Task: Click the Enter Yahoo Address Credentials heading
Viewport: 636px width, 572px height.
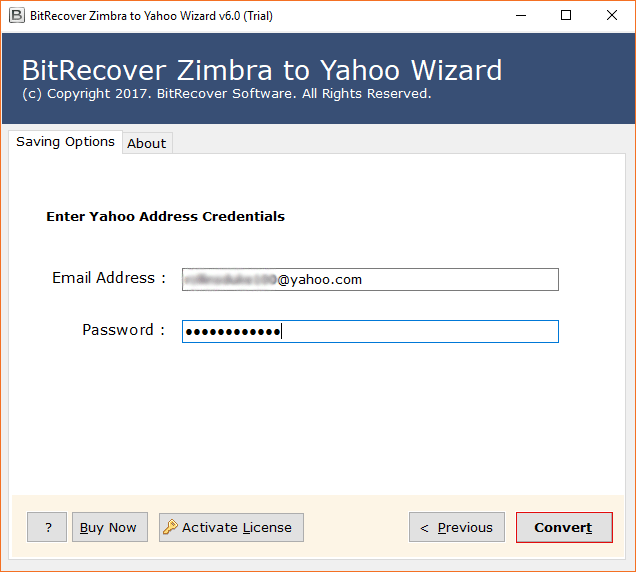Action: tap(165, 216)
